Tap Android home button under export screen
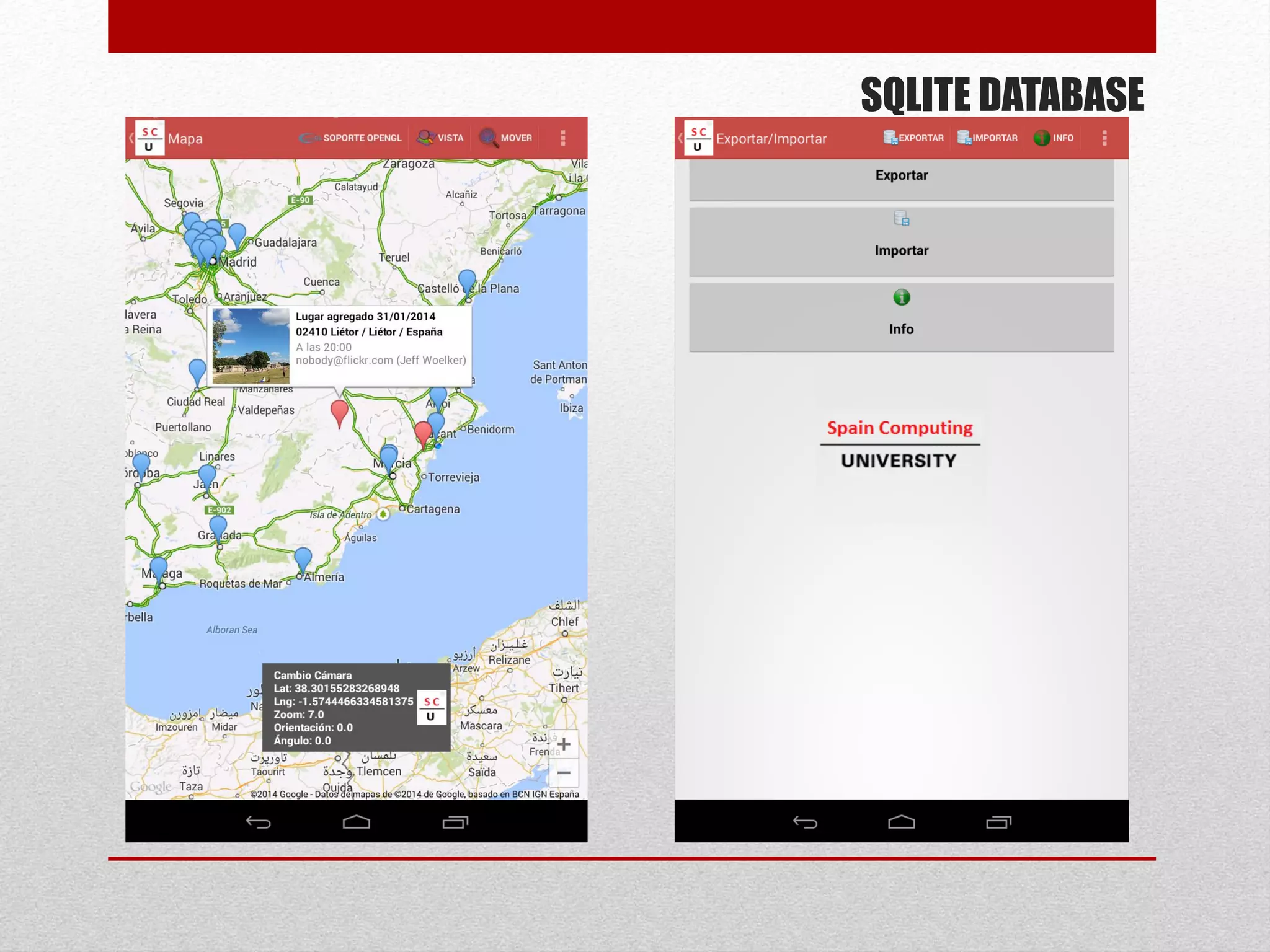The height and width of the screenshot is (952, 1270). (902, 822)
